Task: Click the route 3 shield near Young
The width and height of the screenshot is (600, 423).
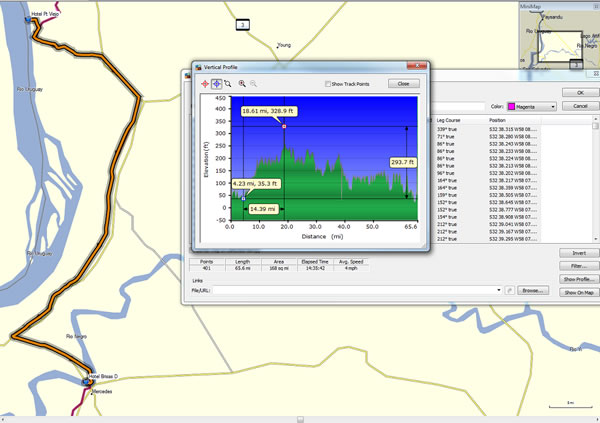Action: coord(243,25)
